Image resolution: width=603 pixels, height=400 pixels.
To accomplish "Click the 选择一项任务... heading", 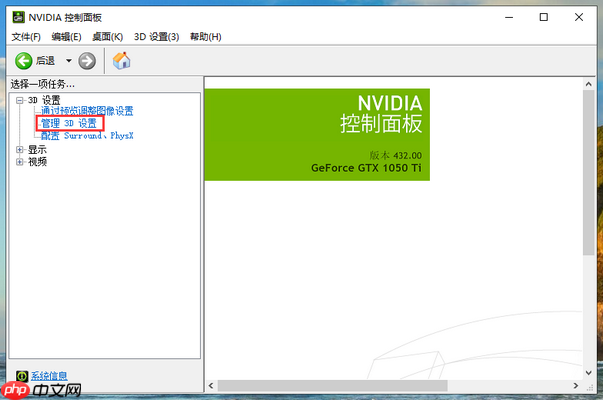I will [x=42, y=84].
